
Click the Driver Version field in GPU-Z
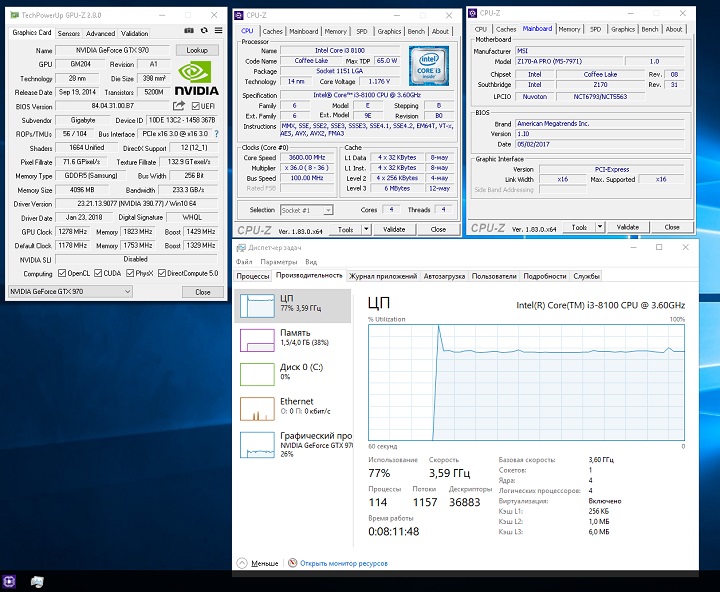pyautogui.click(x=136, y=203)
